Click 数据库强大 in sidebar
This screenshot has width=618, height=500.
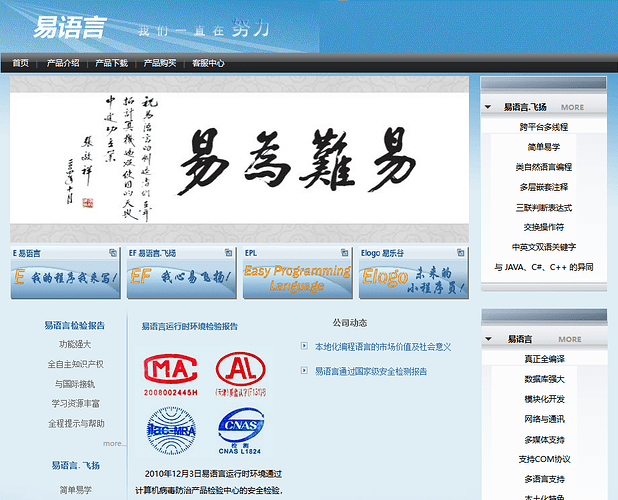tap(544, 379)
